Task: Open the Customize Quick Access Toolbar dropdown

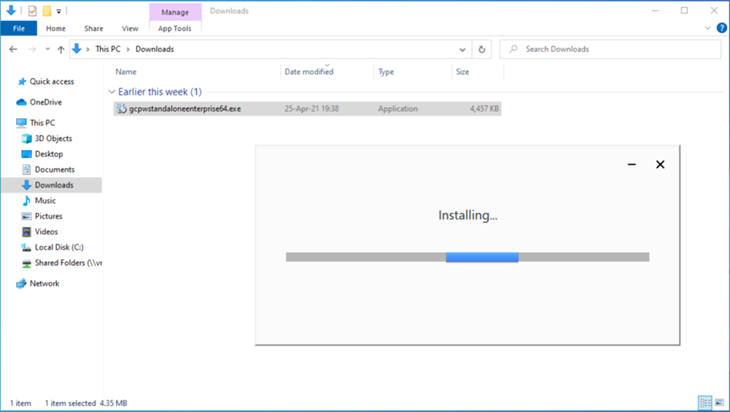Action: click(59, 11)
